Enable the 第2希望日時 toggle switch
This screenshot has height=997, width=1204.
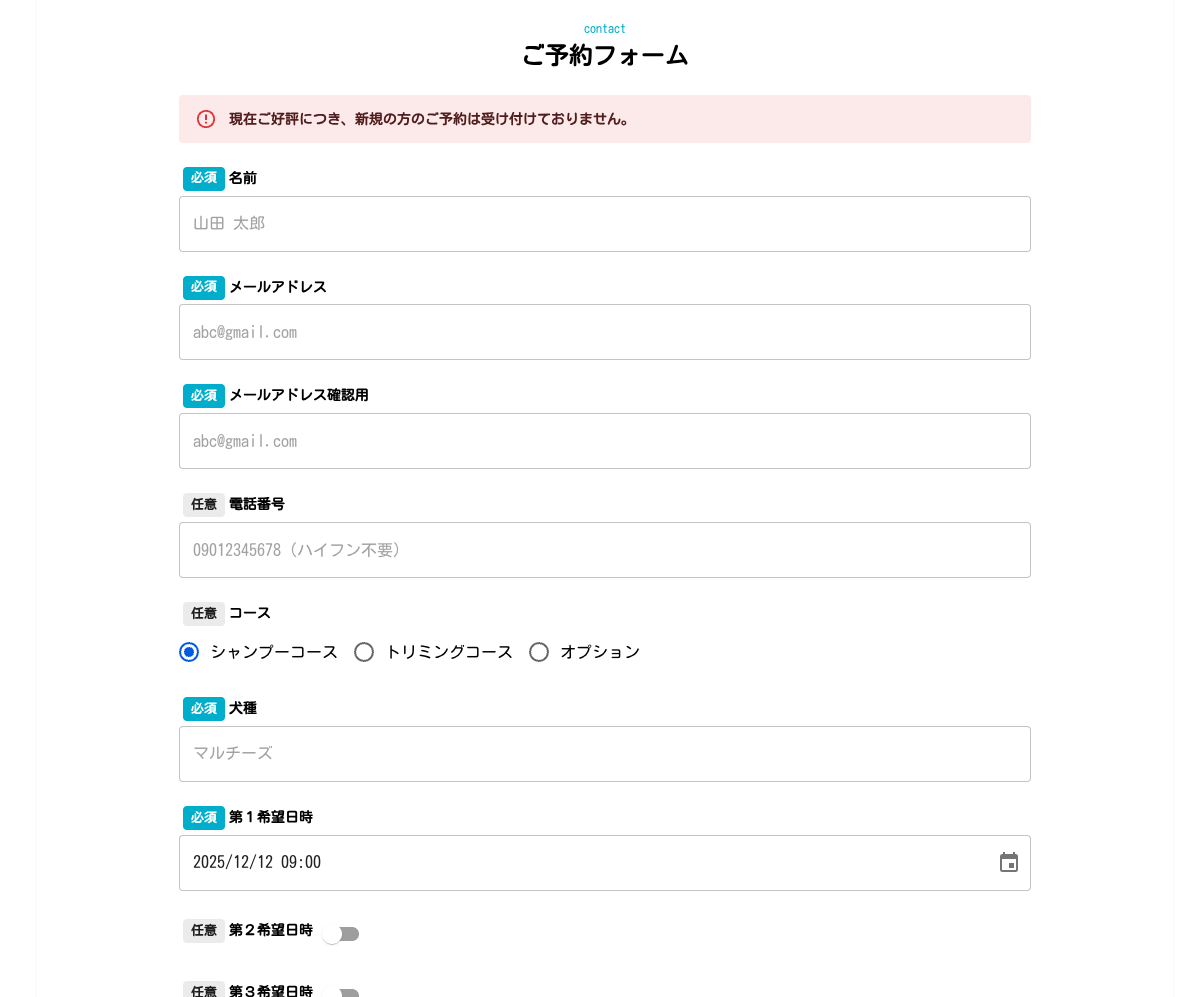(340, 934)
